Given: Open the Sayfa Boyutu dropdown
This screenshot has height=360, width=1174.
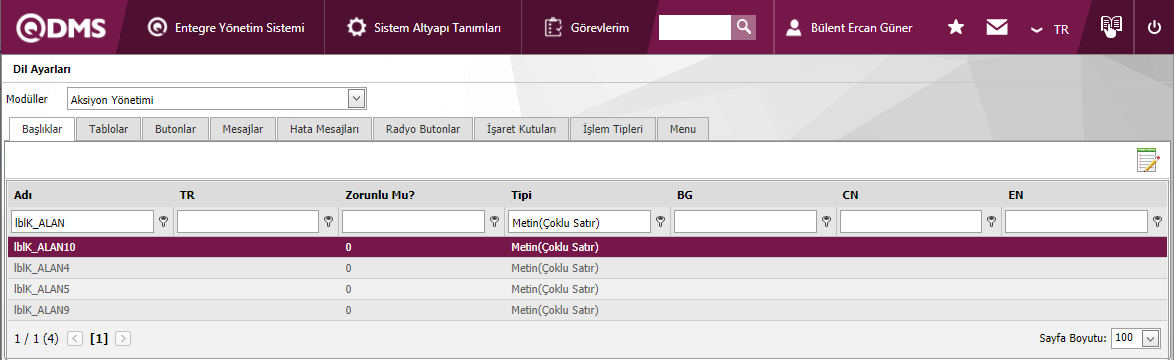Looking at the screenshot, I should coord(1150,338).
